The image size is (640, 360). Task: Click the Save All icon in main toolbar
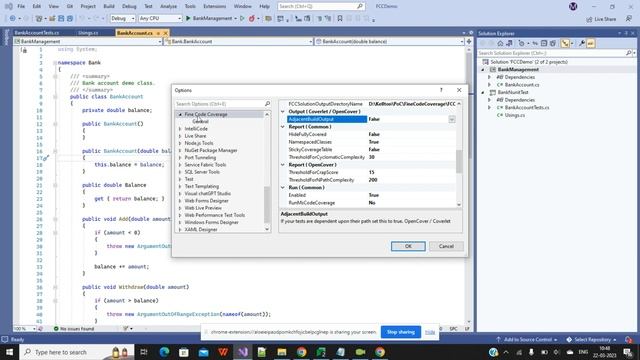(70, 18)
